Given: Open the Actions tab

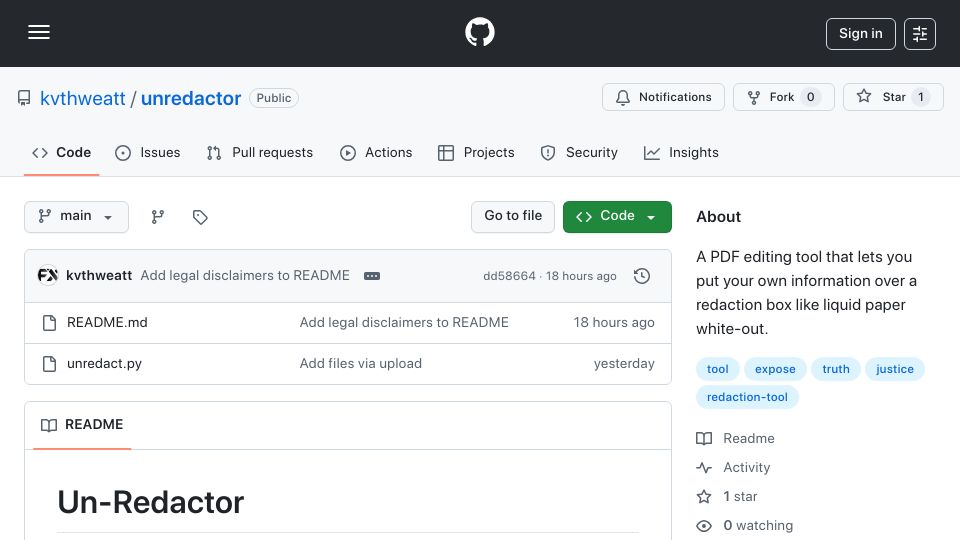Looking at the screenshot, I should [x=376, y=152].
